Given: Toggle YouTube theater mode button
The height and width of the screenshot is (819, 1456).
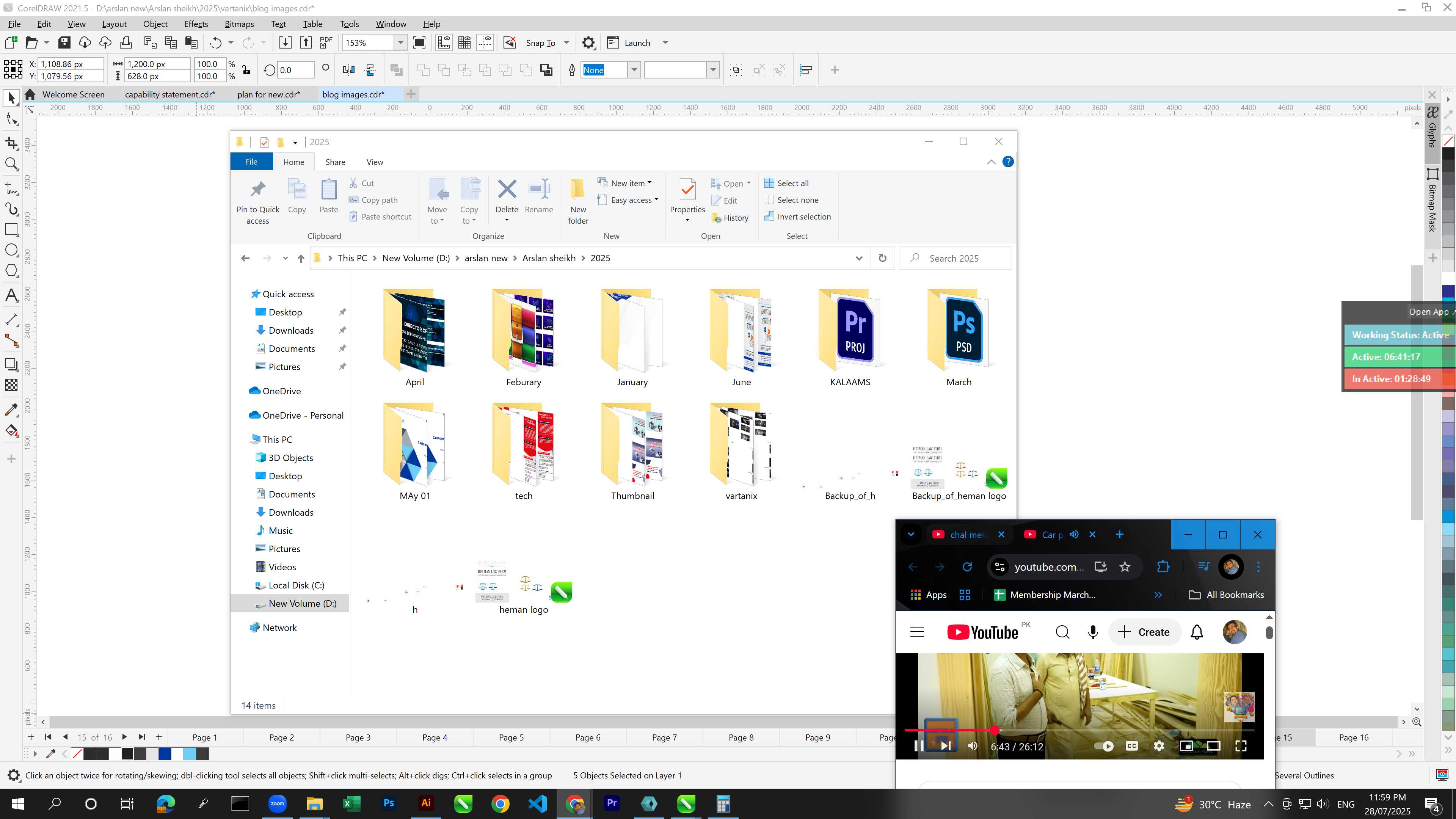Looking at the screenshot, I should pyautogui.click(x=1213, y=746).
